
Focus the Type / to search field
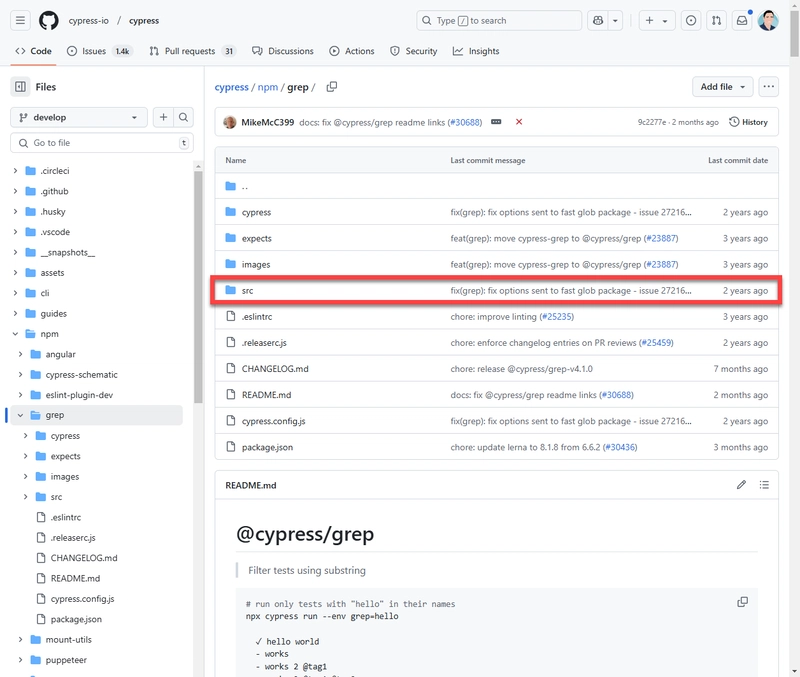[x=499, y=20]
